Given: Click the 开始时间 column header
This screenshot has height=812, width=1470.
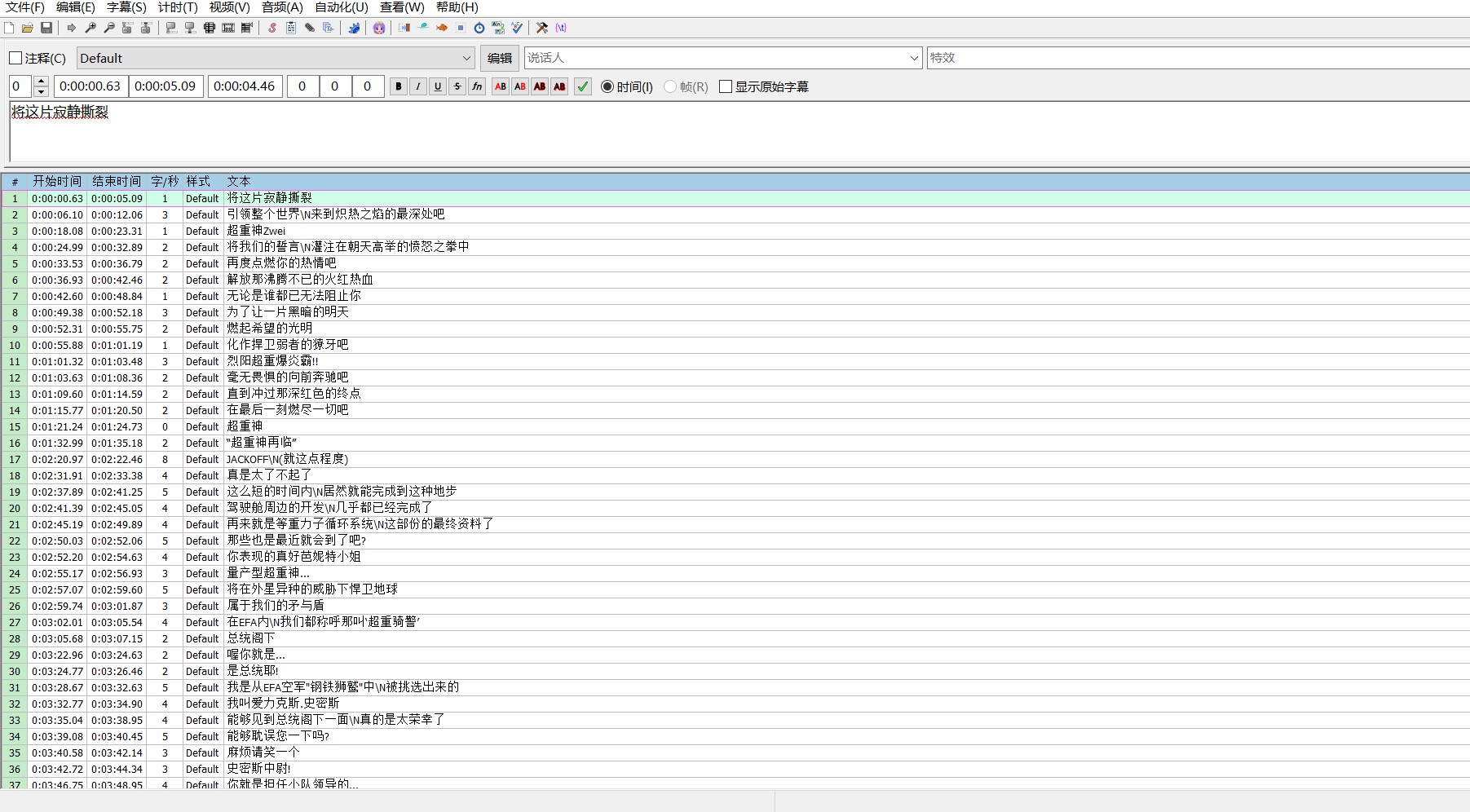Looking at the screenshot, I should point(57,181).
